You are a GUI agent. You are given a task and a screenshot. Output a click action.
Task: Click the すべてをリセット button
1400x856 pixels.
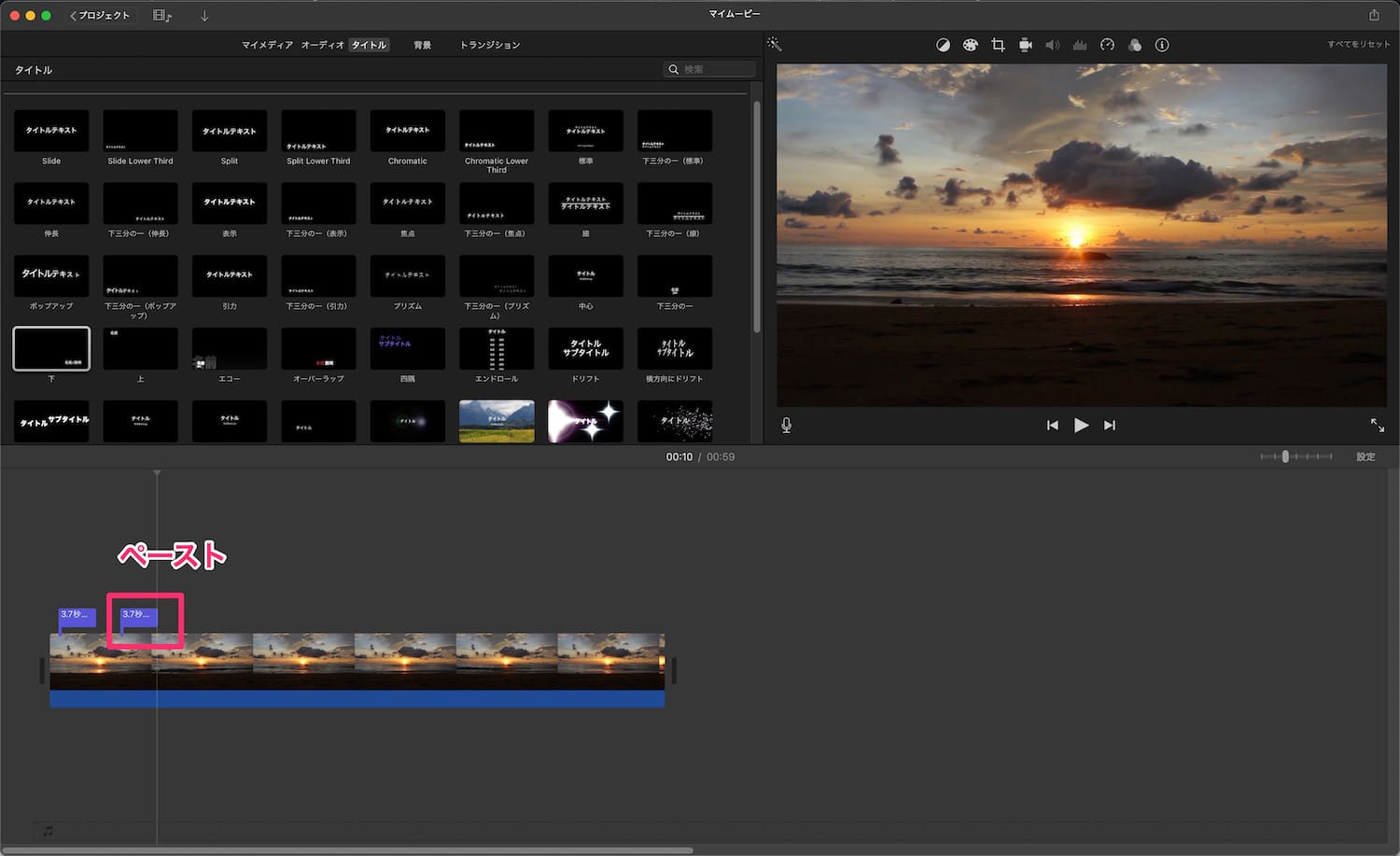coord(1358,45)
